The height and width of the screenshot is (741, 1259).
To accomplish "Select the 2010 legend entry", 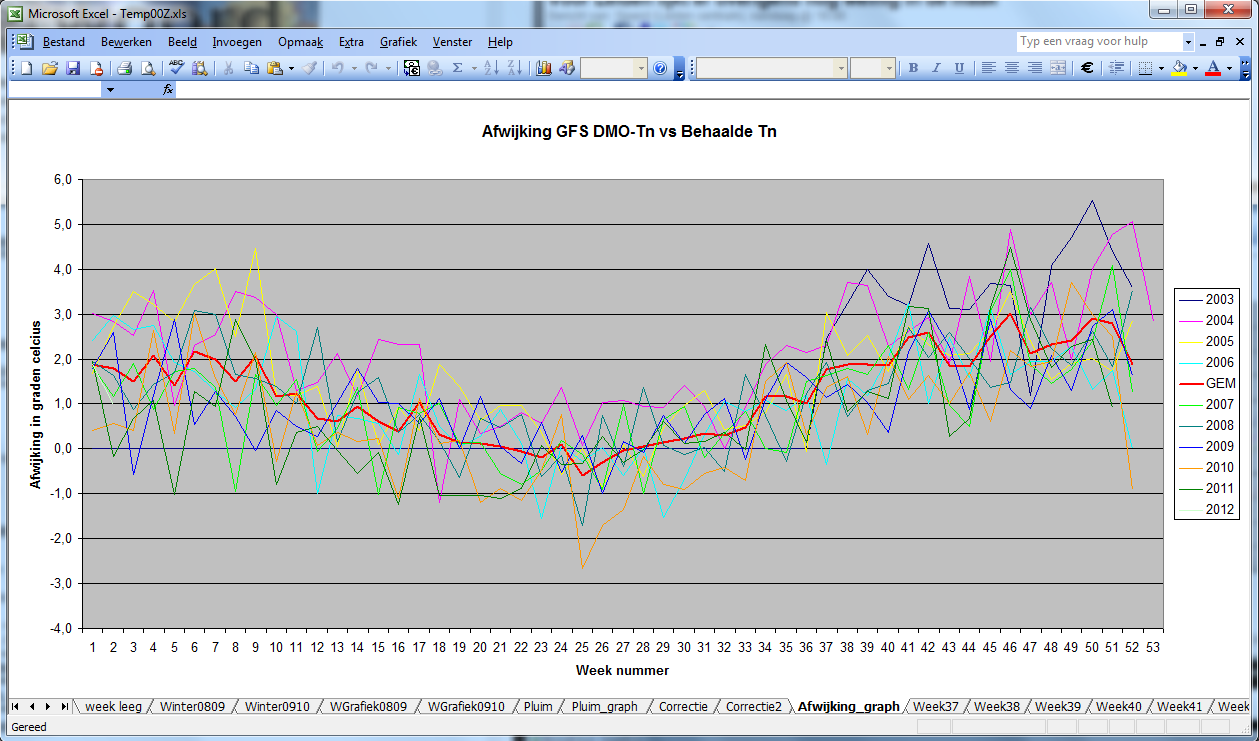I will tap(1208, 467).
